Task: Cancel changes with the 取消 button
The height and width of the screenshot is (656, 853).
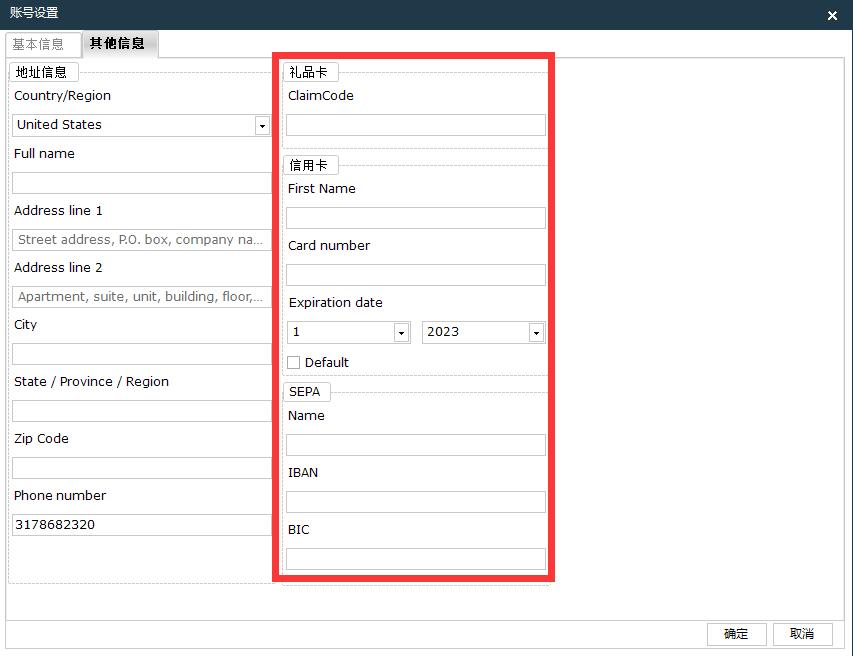Action: 802,634
